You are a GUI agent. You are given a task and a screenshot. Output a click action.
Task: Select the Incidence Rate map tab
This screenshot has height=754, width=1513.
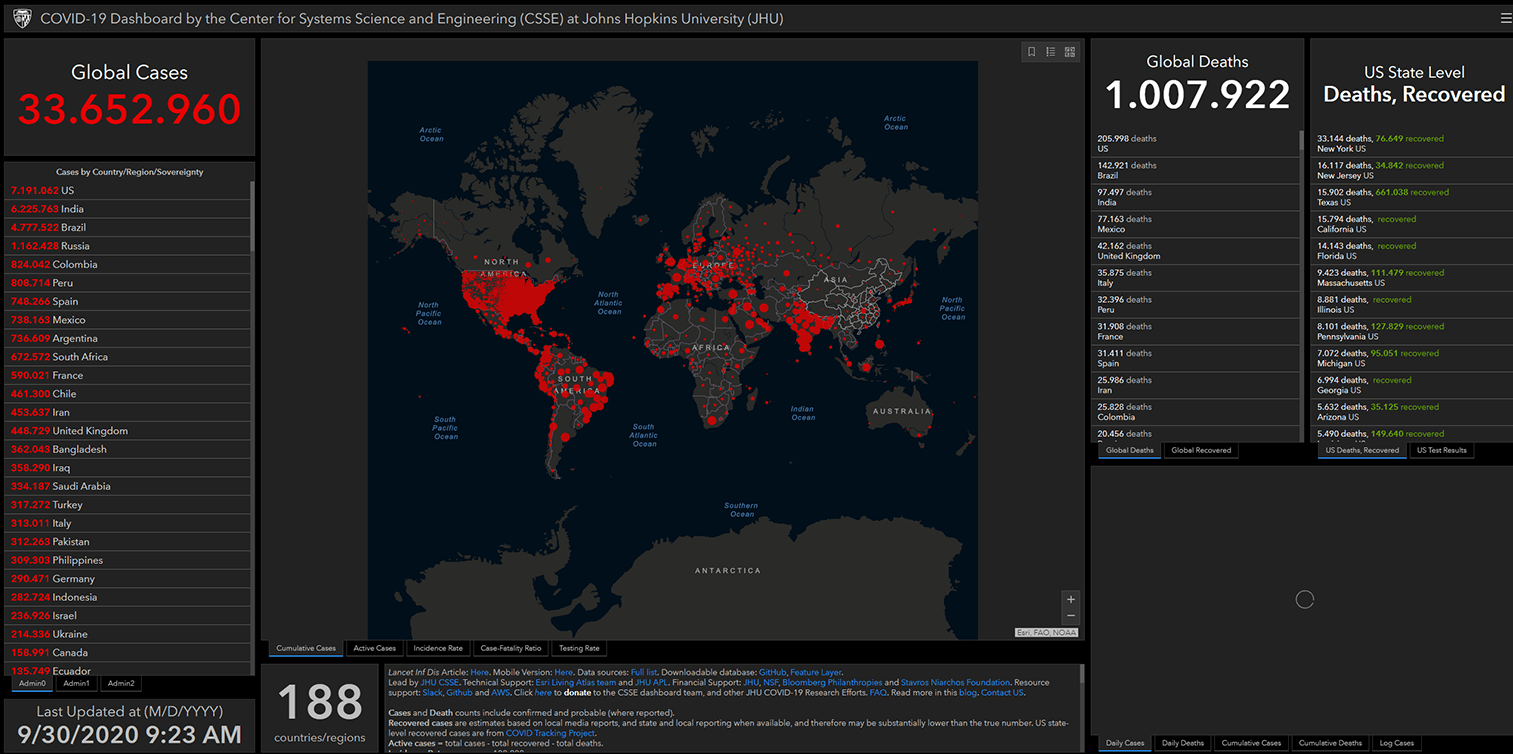pyautogui.click(x=438, y=648)
